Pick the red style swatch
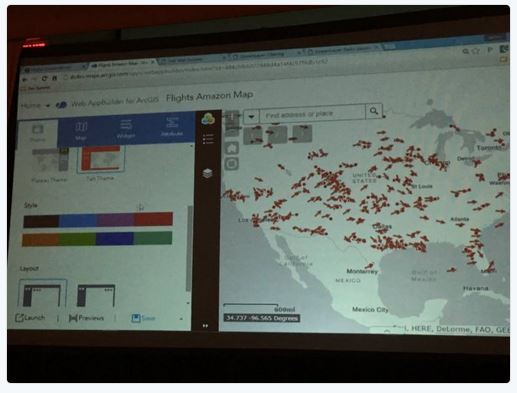 coord(153,219)
